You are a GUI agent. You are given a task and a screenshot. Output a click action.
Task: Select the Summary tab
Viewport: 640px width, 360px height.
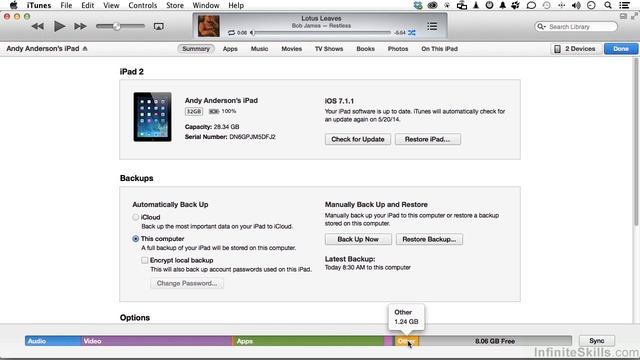pos(196,49)
